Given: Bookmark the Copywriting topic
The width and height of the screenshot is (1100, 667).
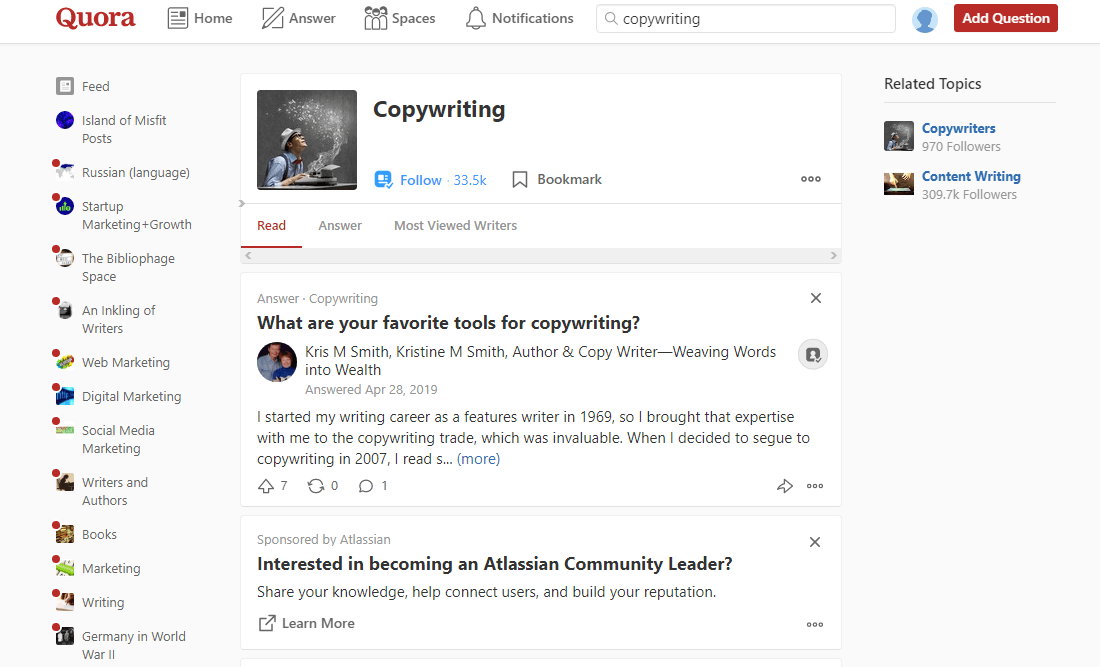Looking at the screenshot, I should tap(556, 180).
